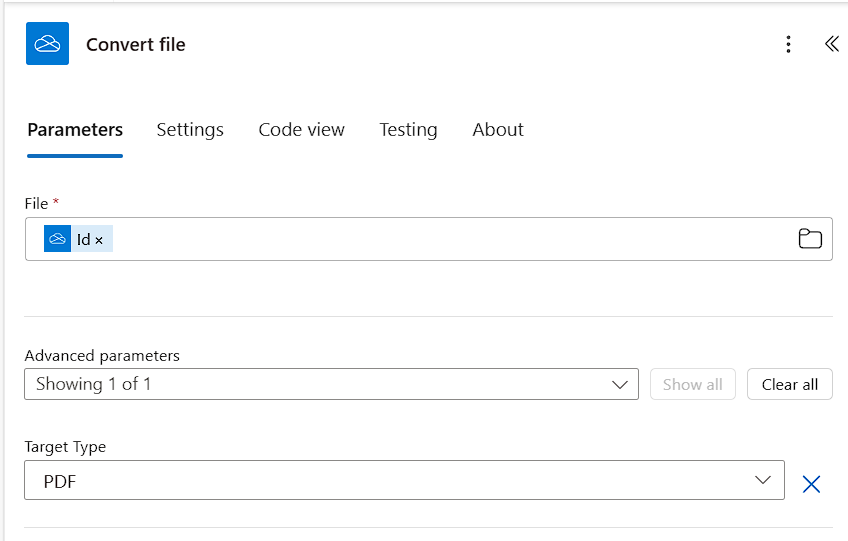The width and height of the screenshot is (848, 541).
Task: Expand the Advanced parameters dropdown
Action: coord(331,384)
